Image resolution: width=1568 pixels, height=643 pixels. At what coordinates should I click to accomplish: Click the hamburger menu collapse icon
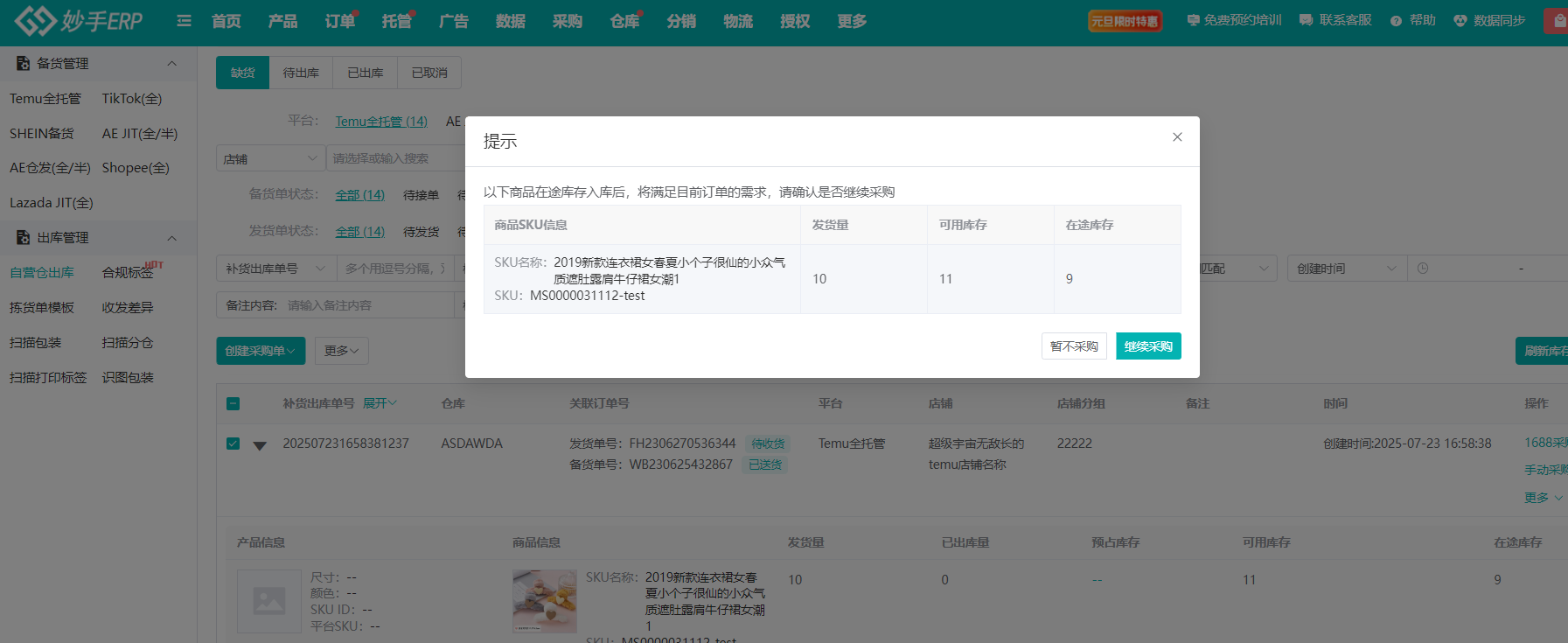tap(184, 21)
